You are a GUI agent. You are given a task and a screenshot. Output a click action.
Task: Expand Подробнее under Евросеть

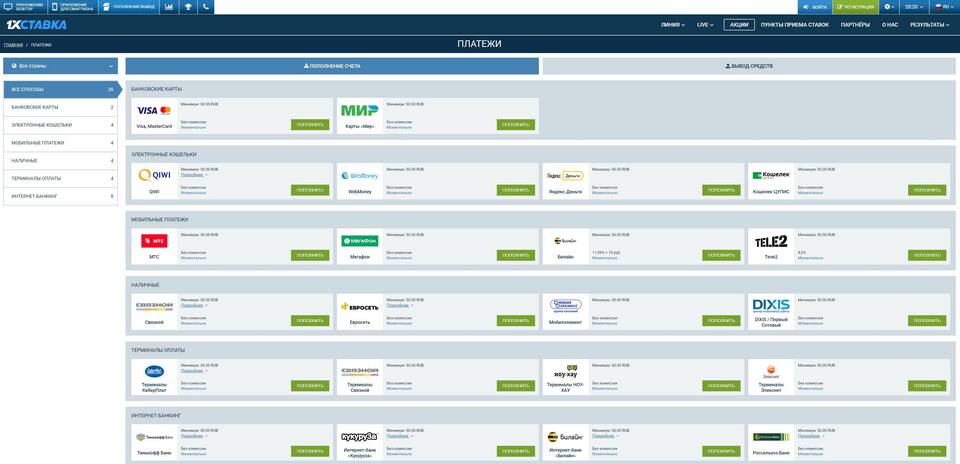click(399, 305)
